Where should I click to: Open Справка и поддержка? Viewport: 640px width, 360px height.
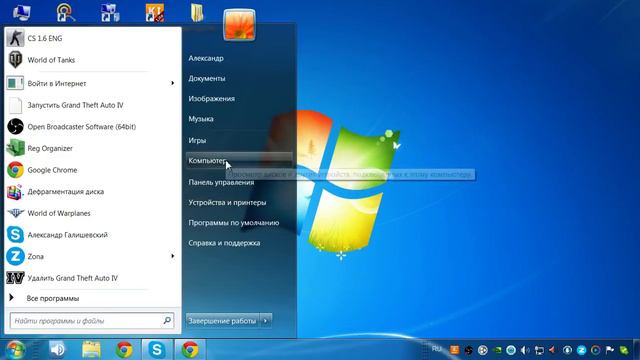click(x=224, y=243)
